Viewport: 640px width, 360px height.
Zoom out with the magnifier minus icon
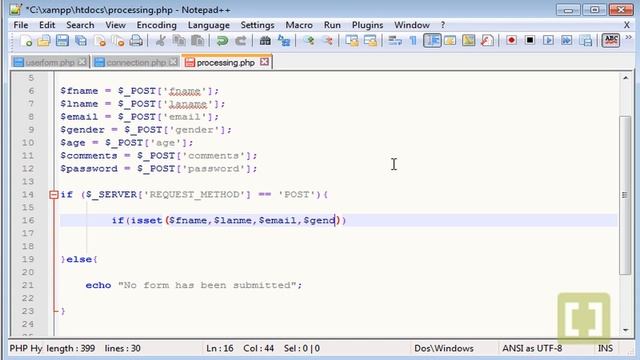click(x=327, y=41)
